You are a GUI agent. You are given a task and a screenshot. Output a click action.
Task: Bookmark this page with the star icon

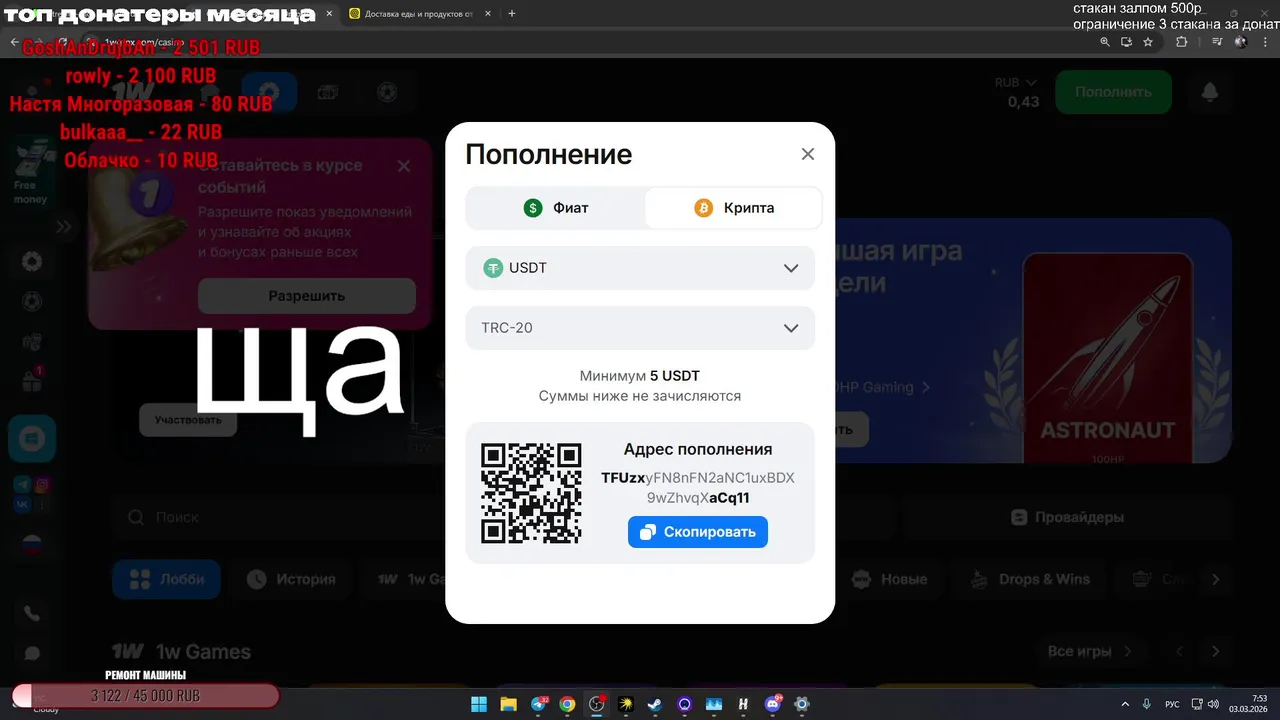pos(1148,42)
